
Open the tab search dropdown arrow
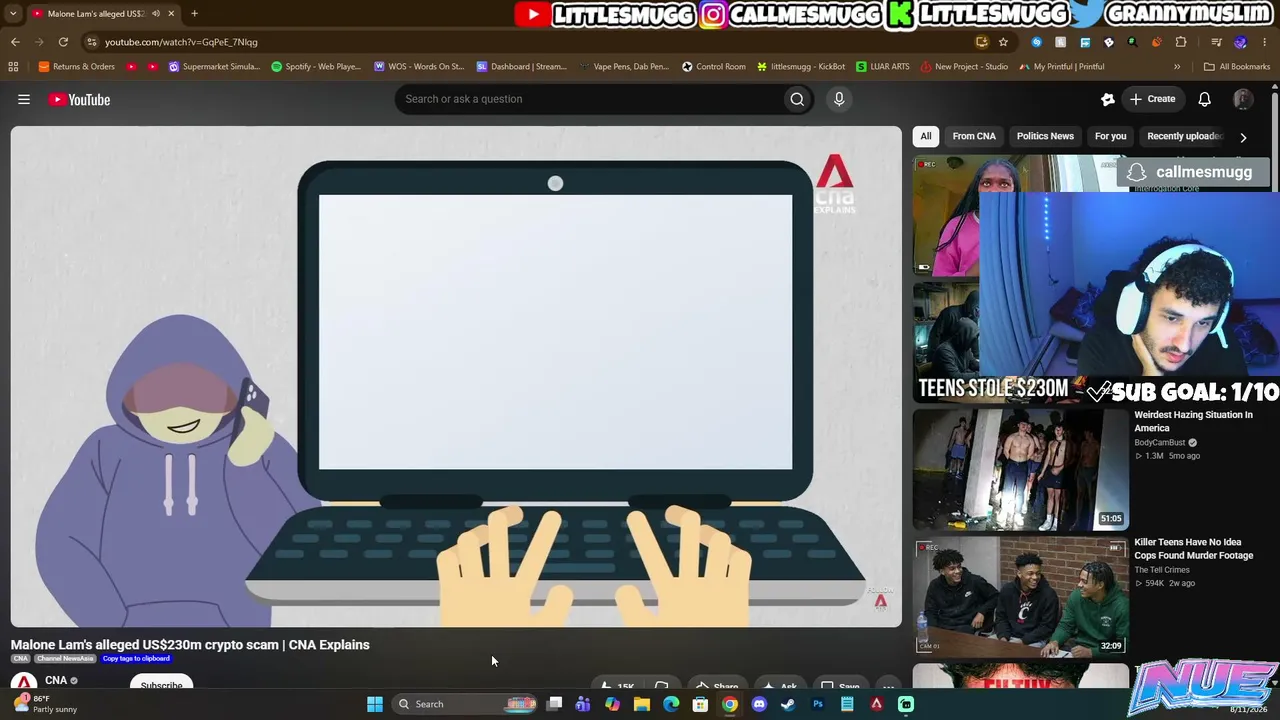pos(13,14)
